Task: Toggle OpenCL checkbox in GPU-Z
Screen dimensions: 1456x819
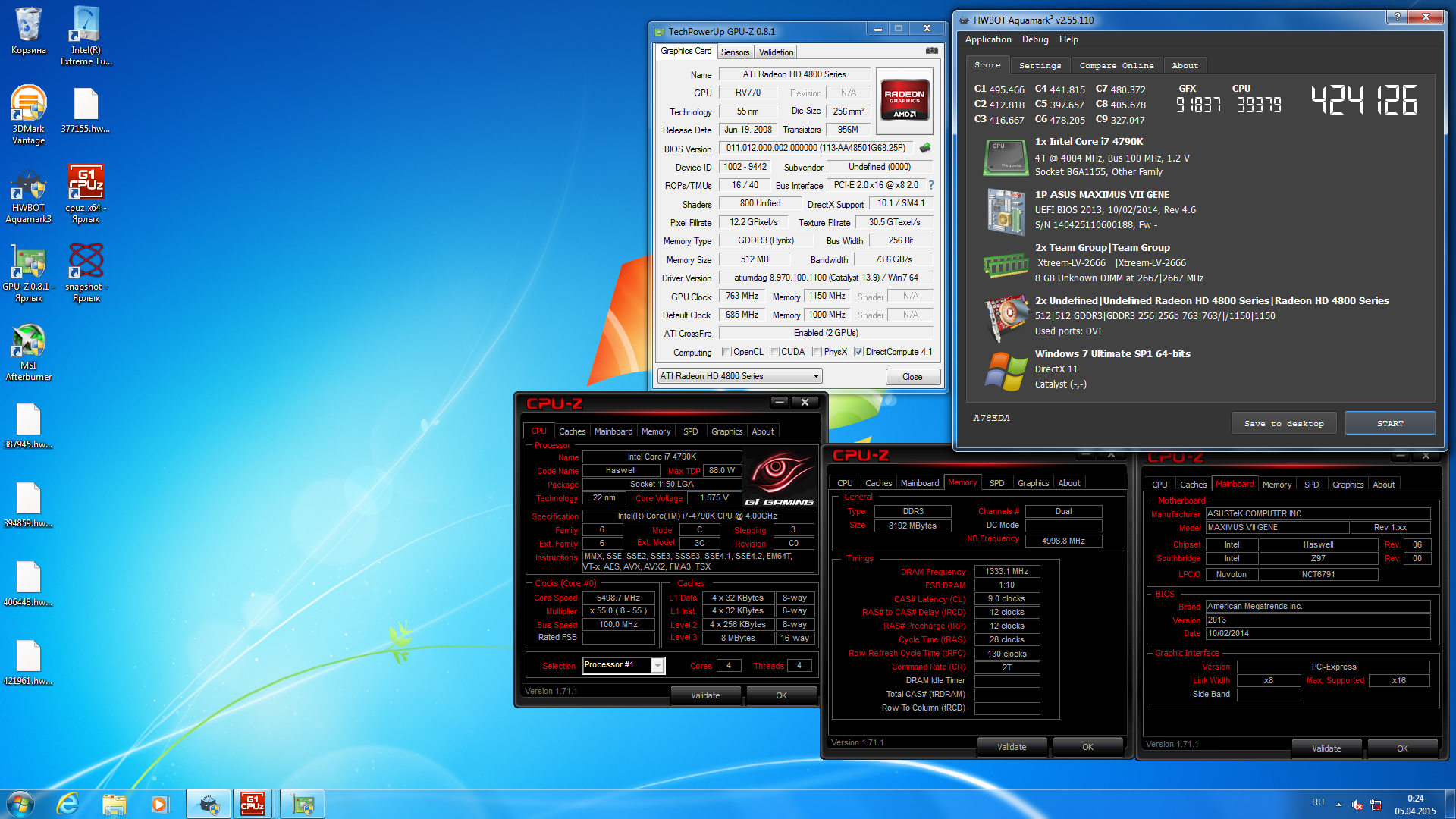Action: [x=726, y=352]
